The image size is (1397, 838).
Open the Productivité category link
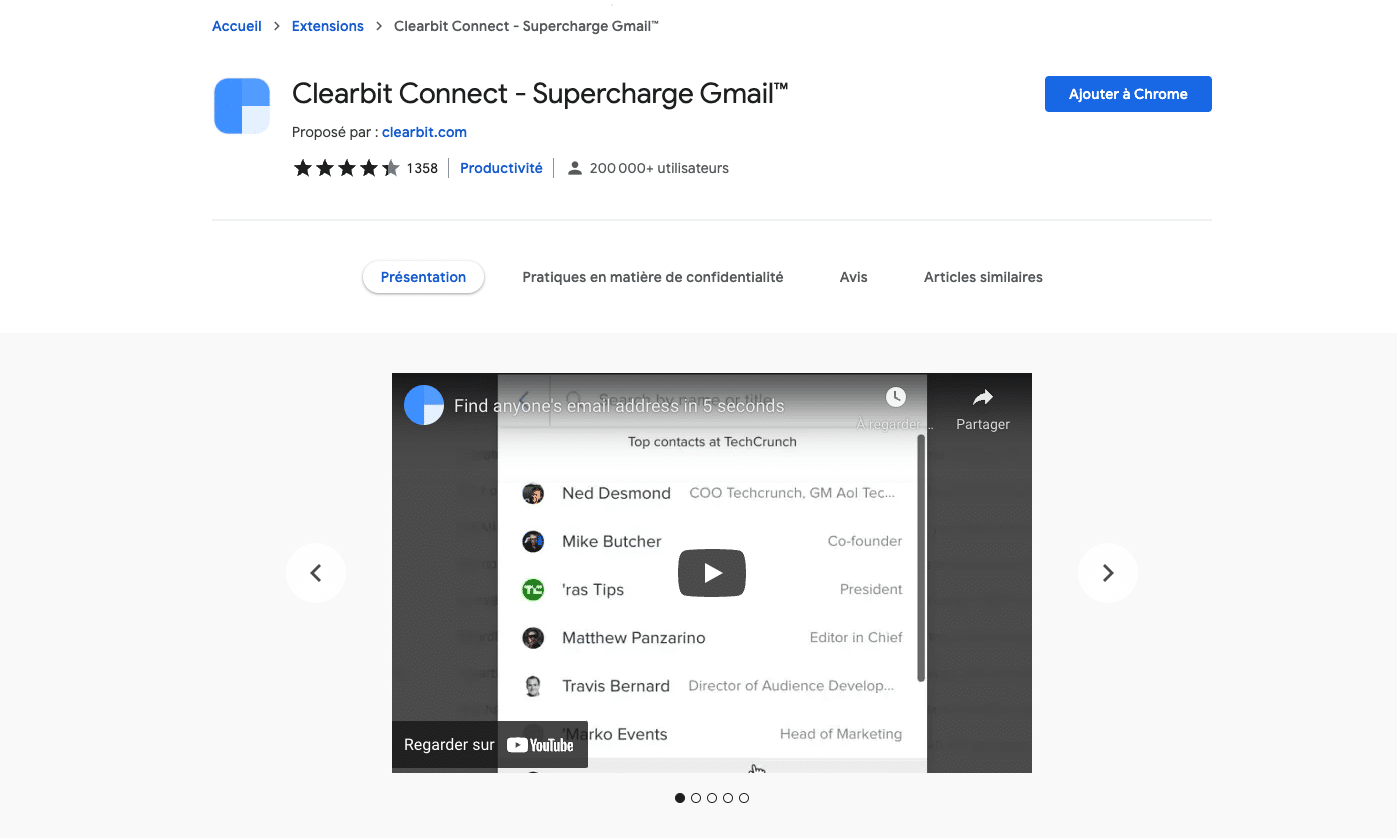point(501,168)
